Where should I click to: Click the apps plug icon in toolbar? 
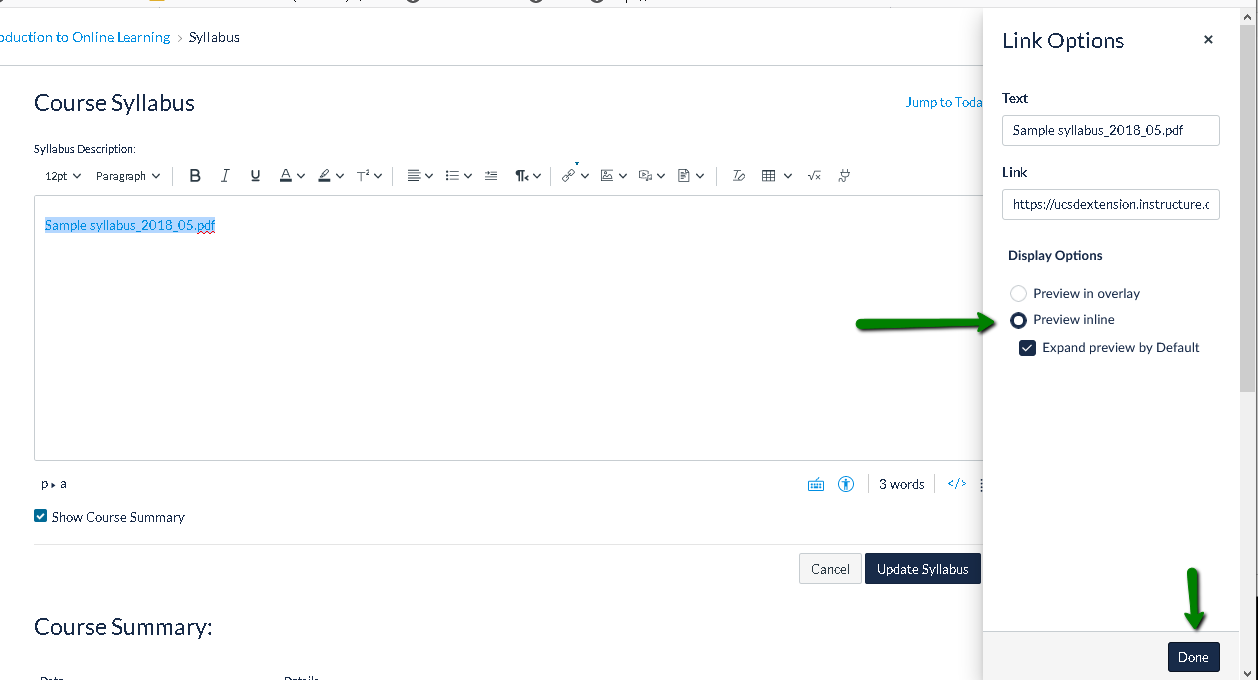844,176
